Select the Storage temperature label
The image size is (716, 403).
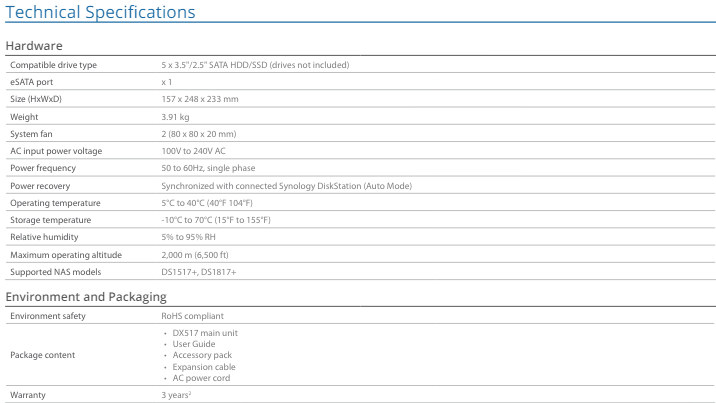point(50,220)
